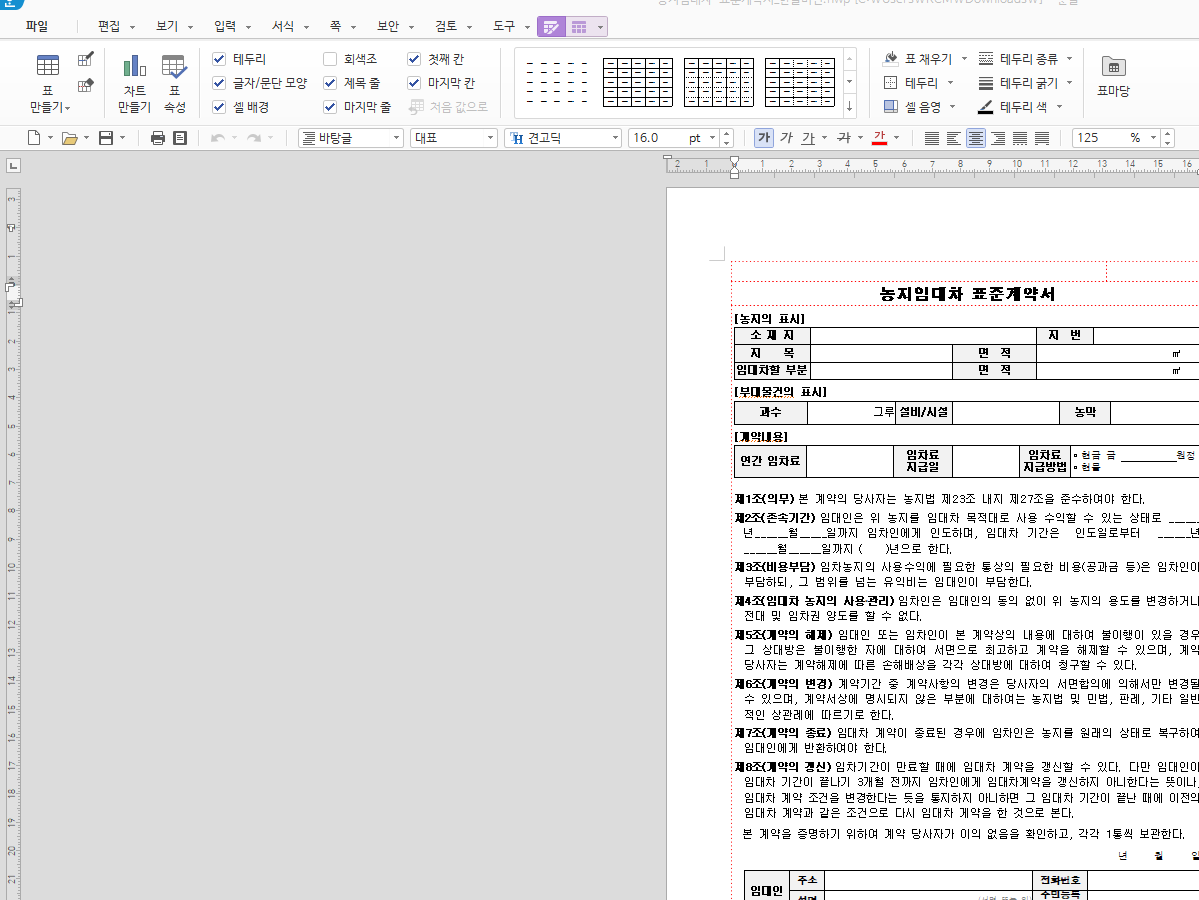Click the Print icon on the toolbar

tap(157, 138)
